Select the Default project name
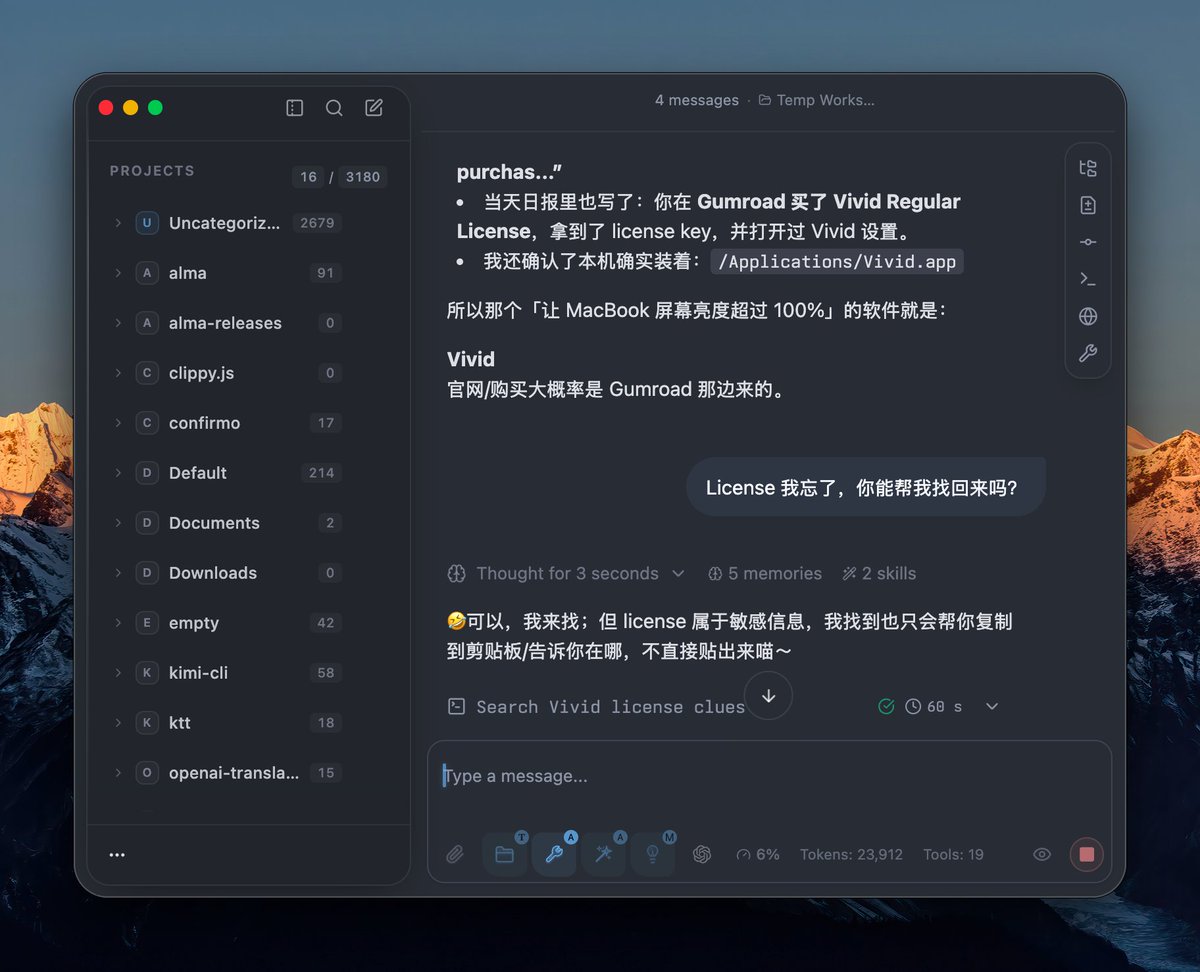Screen dimensions: 1200x972 click(198, 473)
